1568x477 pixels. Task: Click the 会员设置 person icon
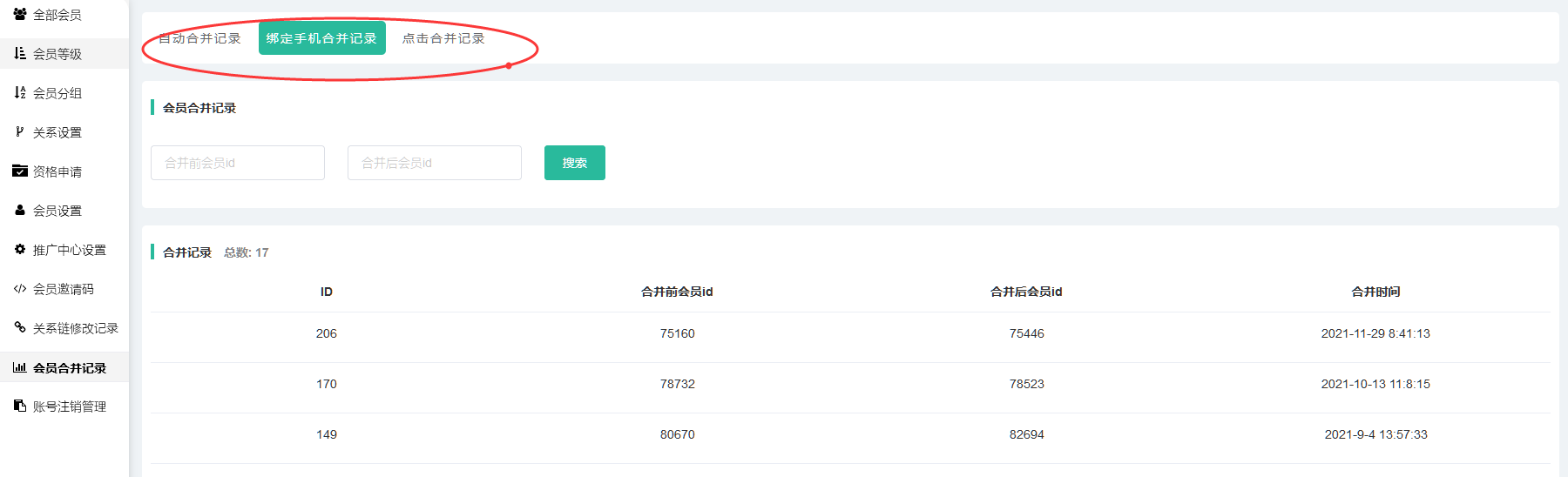[x=20, y=210]
